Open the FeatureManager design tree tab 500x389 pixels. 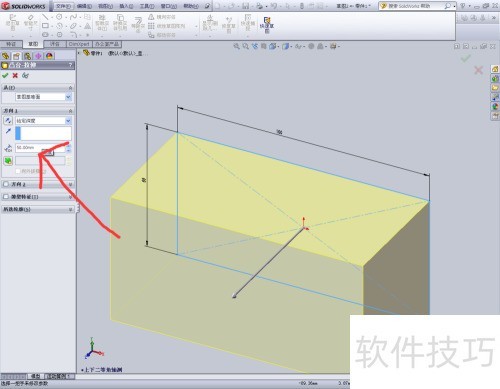[5, 56]
